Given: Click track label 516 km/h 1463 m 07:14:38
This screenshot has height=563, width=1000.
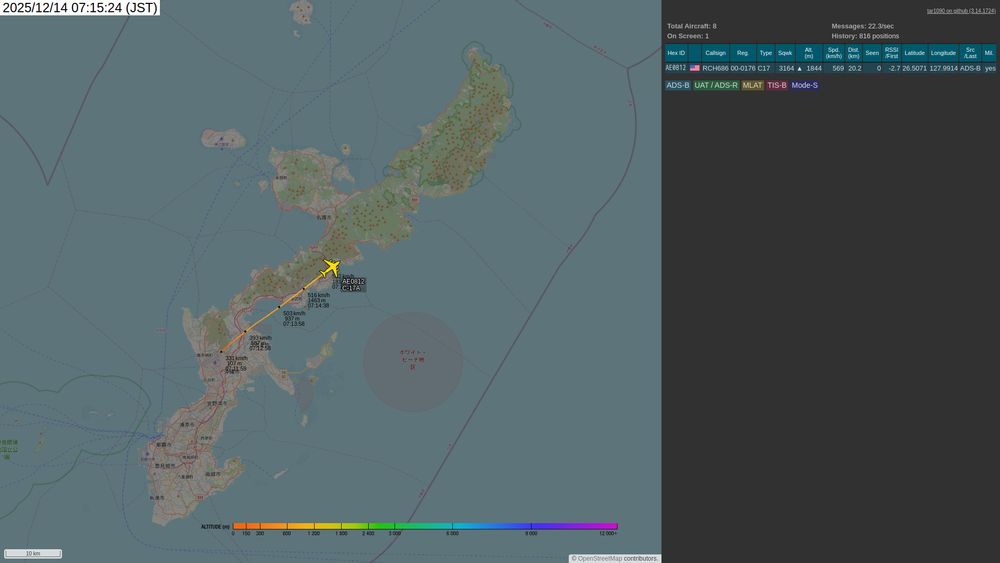Looking at the screenshot, I should tap(318, 300).
